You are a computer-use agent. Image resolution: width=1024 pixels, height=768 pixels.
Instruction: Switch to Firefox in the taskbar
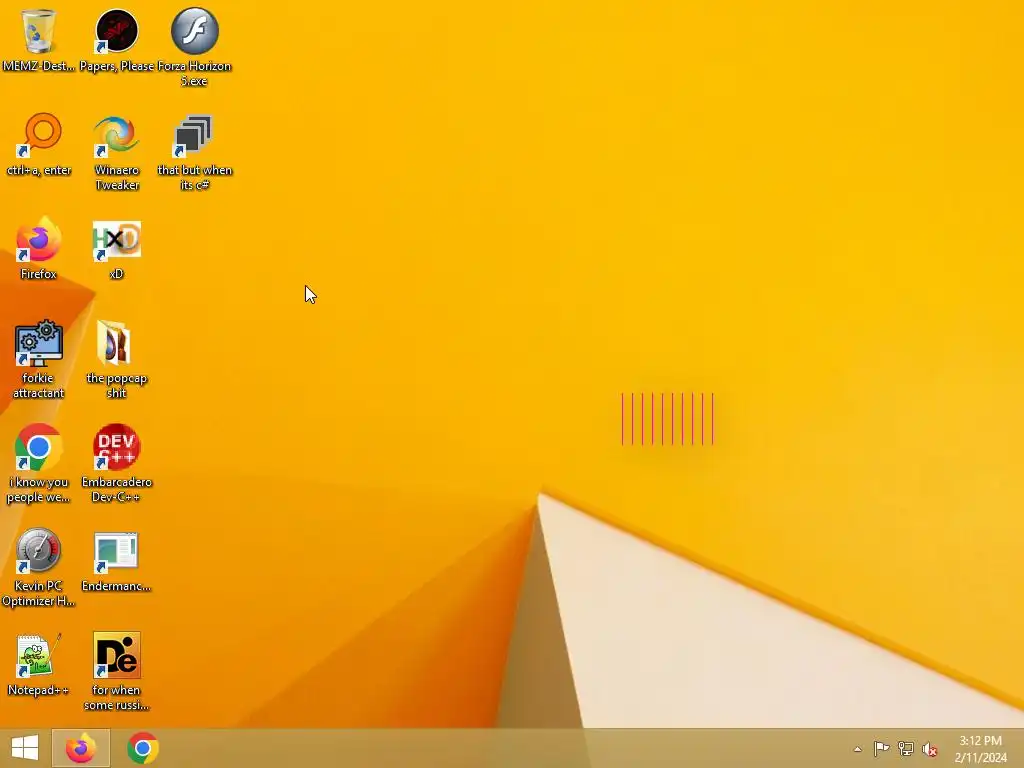click(x=81, y=748)
